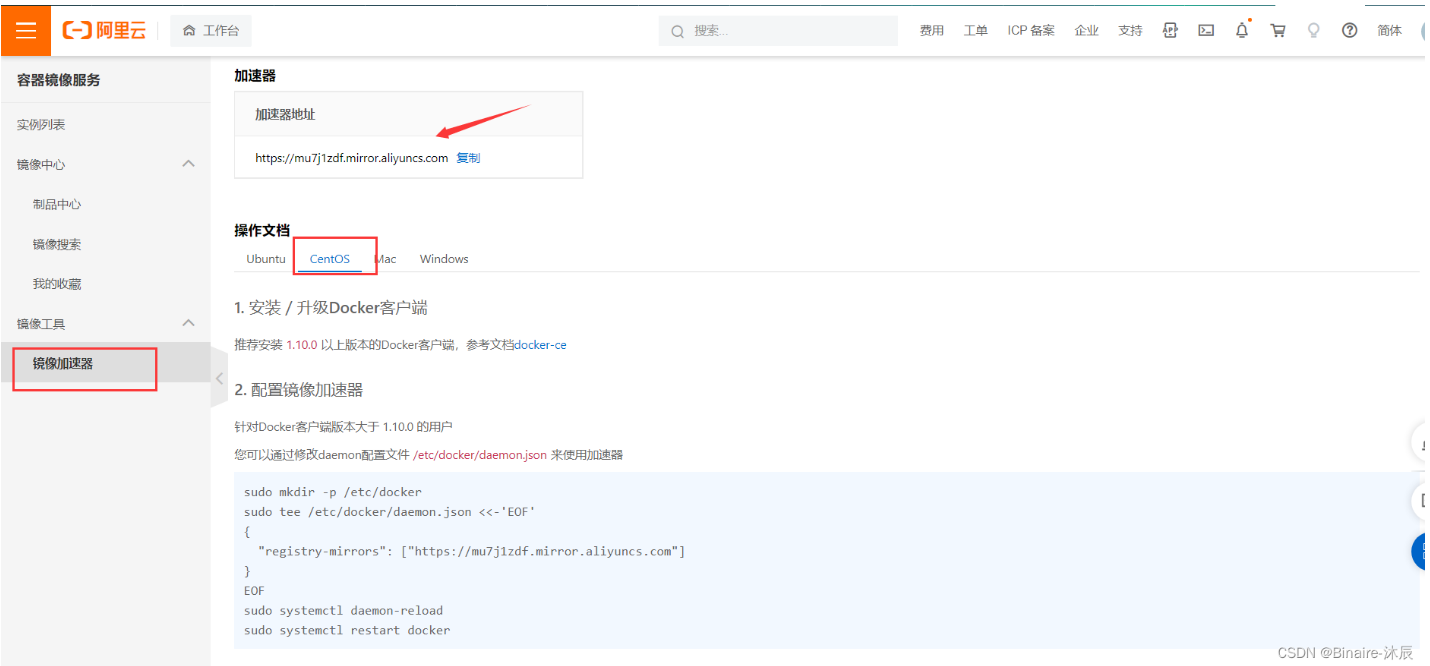Select 实例列表 in the sidebar
This screenshot has width=1430, height=666.
(x=41, y=124)
